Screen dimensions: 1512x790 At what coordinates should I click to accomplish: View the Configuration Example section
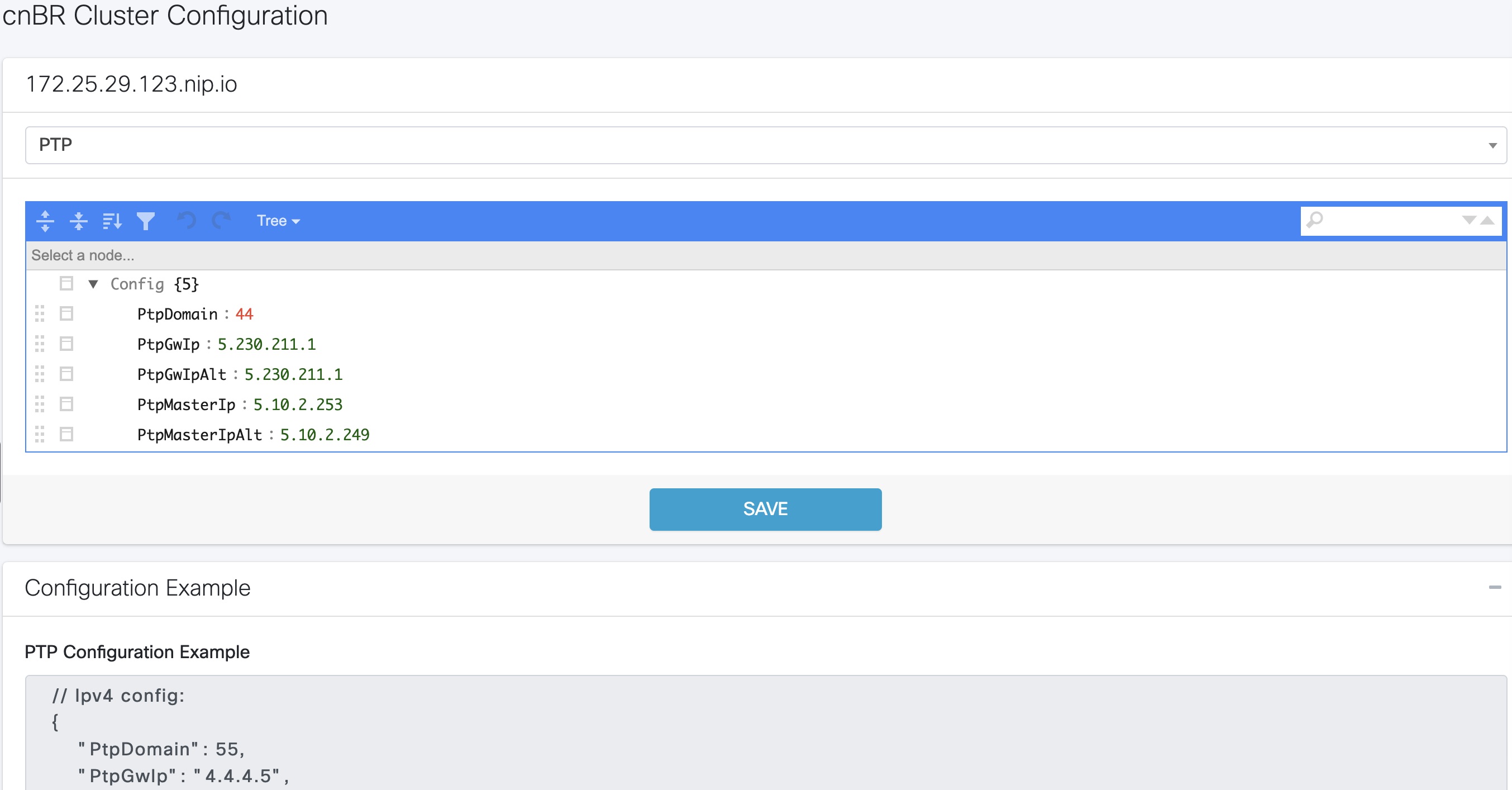[x=138, y=588]
